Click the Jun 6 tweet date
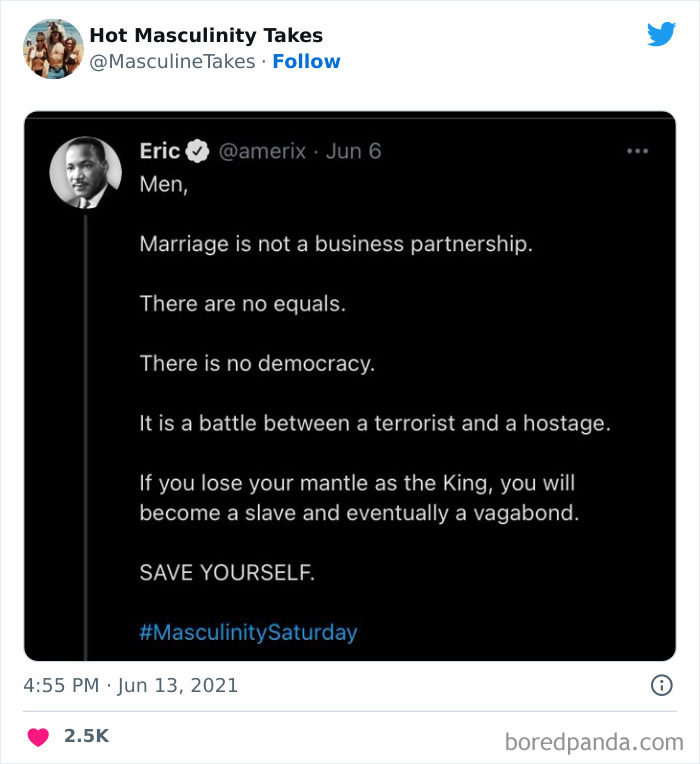Screen dimensions: 700x764 [x=354, y=151]
